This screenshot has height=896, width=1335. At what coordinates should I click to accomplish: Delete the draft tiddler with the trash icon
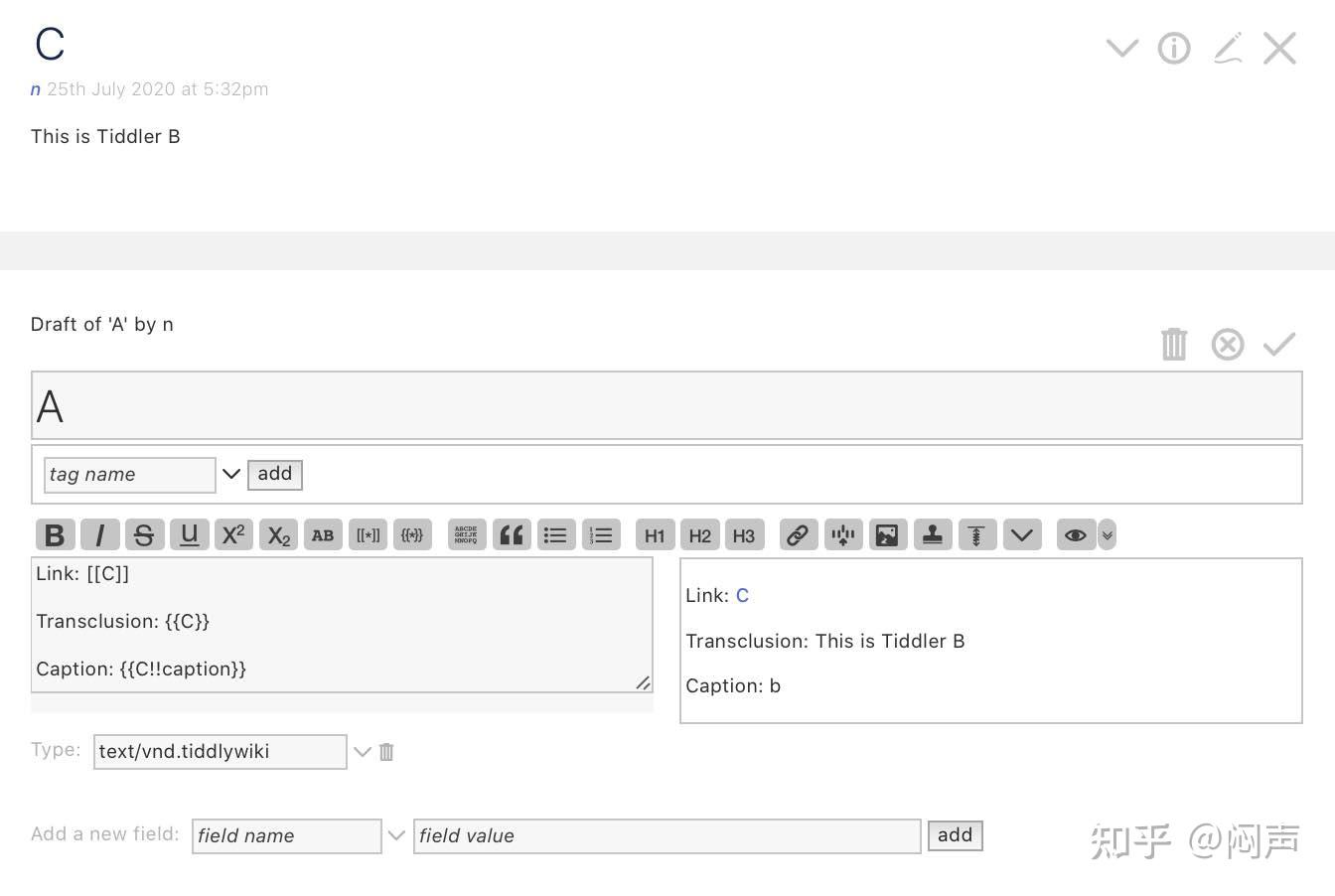[x=1174, y=345]
